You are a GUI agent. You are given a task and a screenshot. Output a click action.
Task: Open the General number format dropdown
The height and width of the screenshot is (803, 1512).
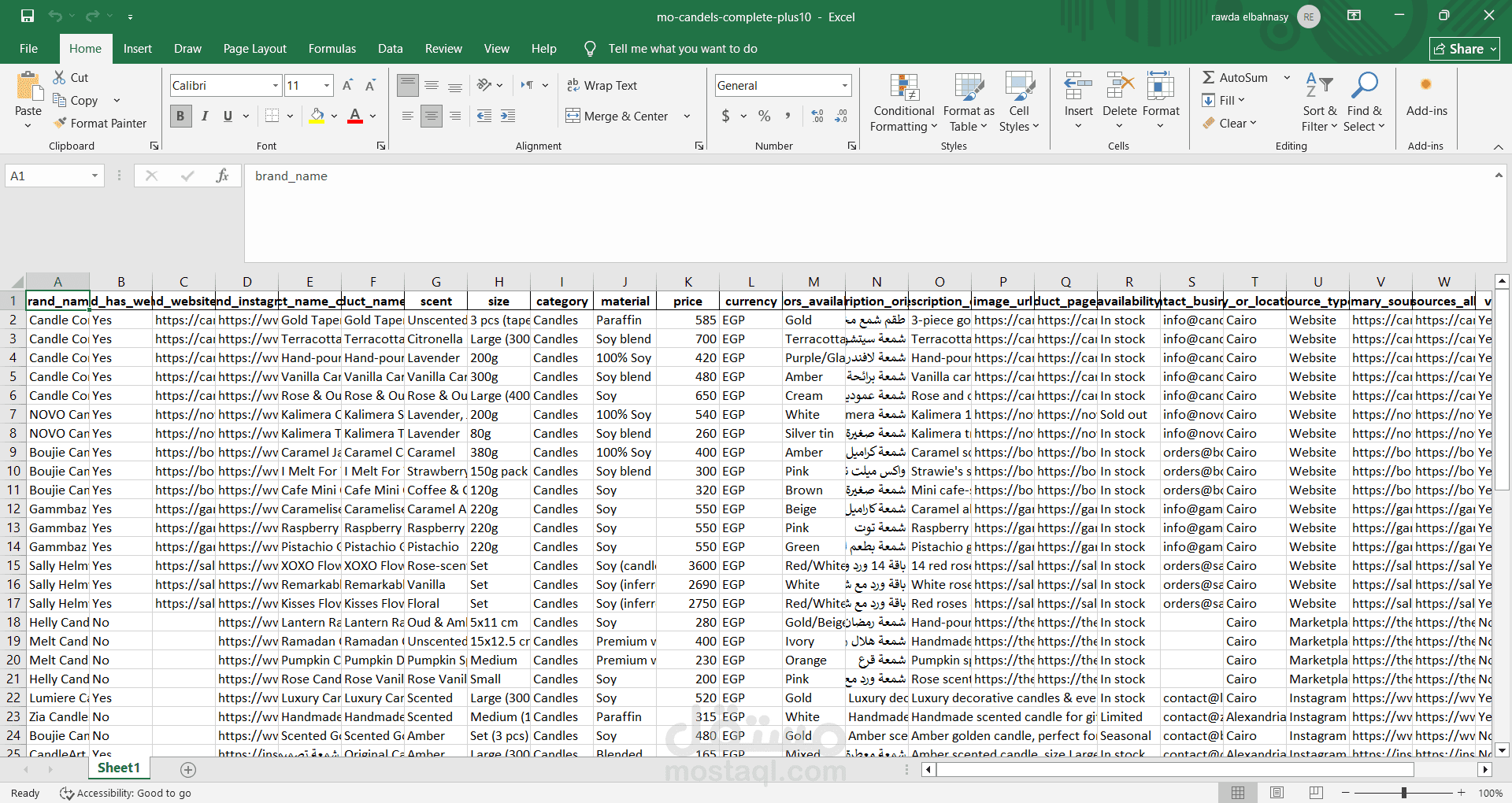click(x=845, y=85)
